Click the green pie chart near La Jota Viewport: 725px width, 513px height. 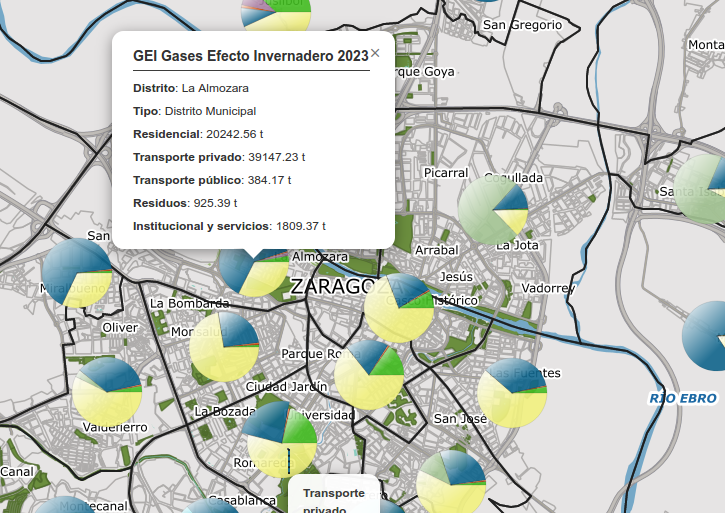[493, 210]
